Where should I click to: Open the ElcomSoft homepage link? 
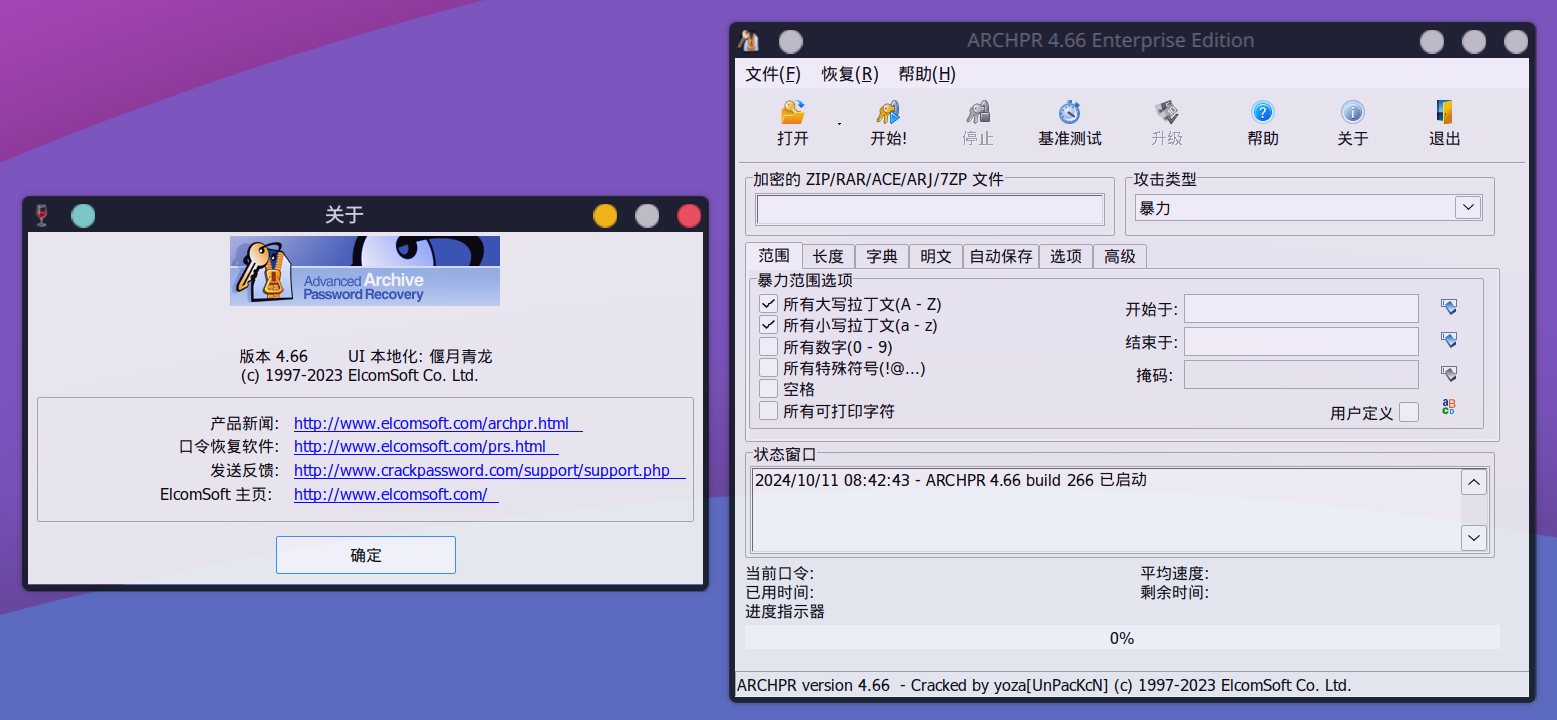(396, 494)
